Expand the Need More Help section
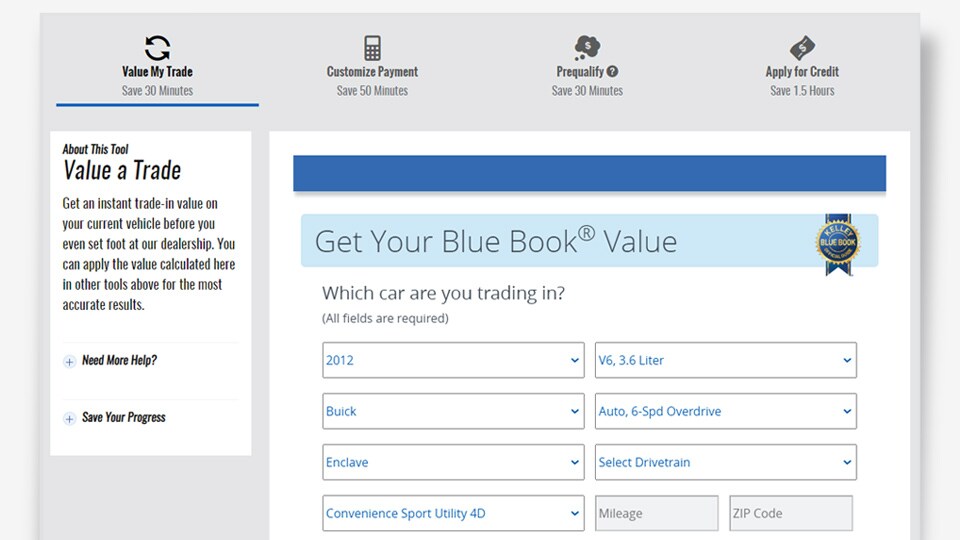 click(x=119, y=361)
